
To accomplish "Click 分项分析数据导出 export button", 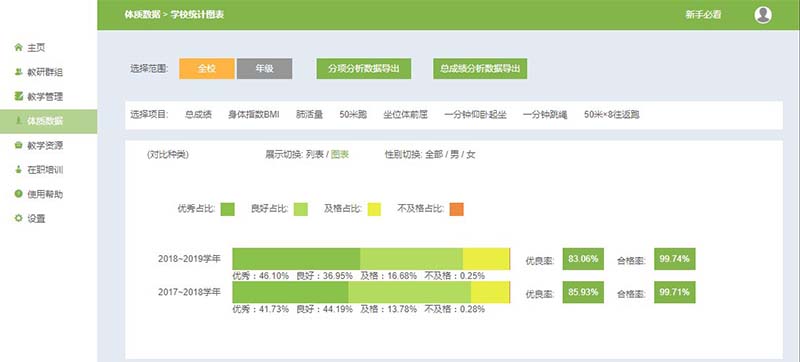I will [x=364, y=68].
